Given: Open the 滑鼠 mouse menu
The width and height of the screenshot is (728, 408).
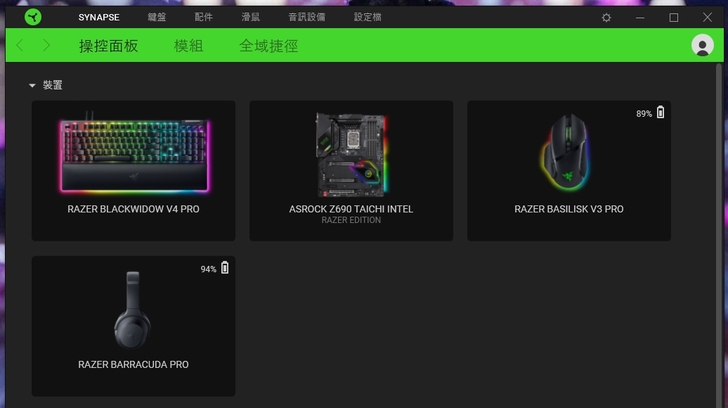Looking at the screenshot, I should (250, 18).
